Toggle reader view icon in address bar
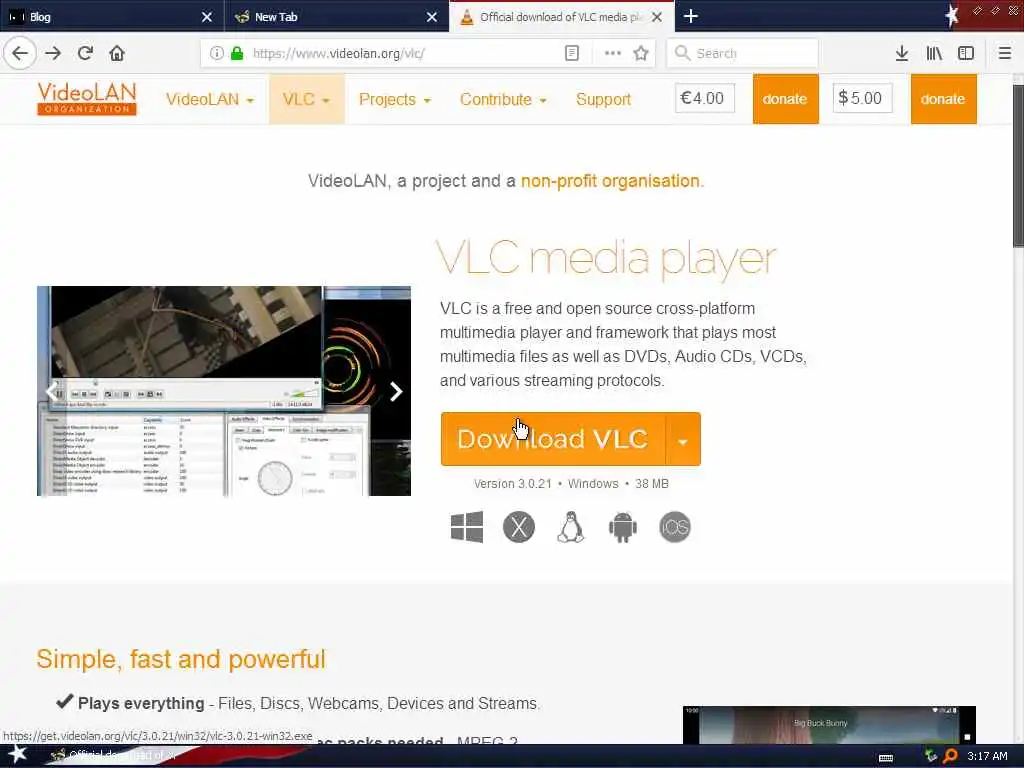 pos(571,53)
